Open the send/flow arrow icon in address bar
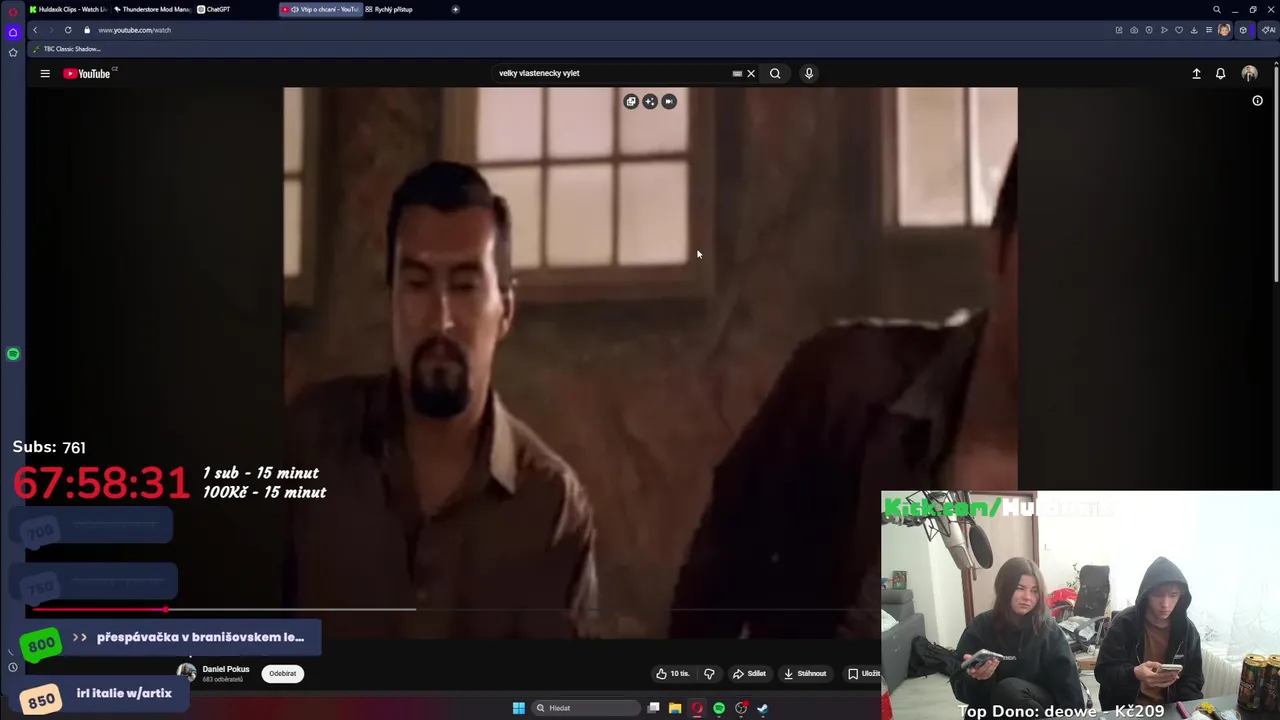The image size is (1280, 720). tap(1164, 30)
